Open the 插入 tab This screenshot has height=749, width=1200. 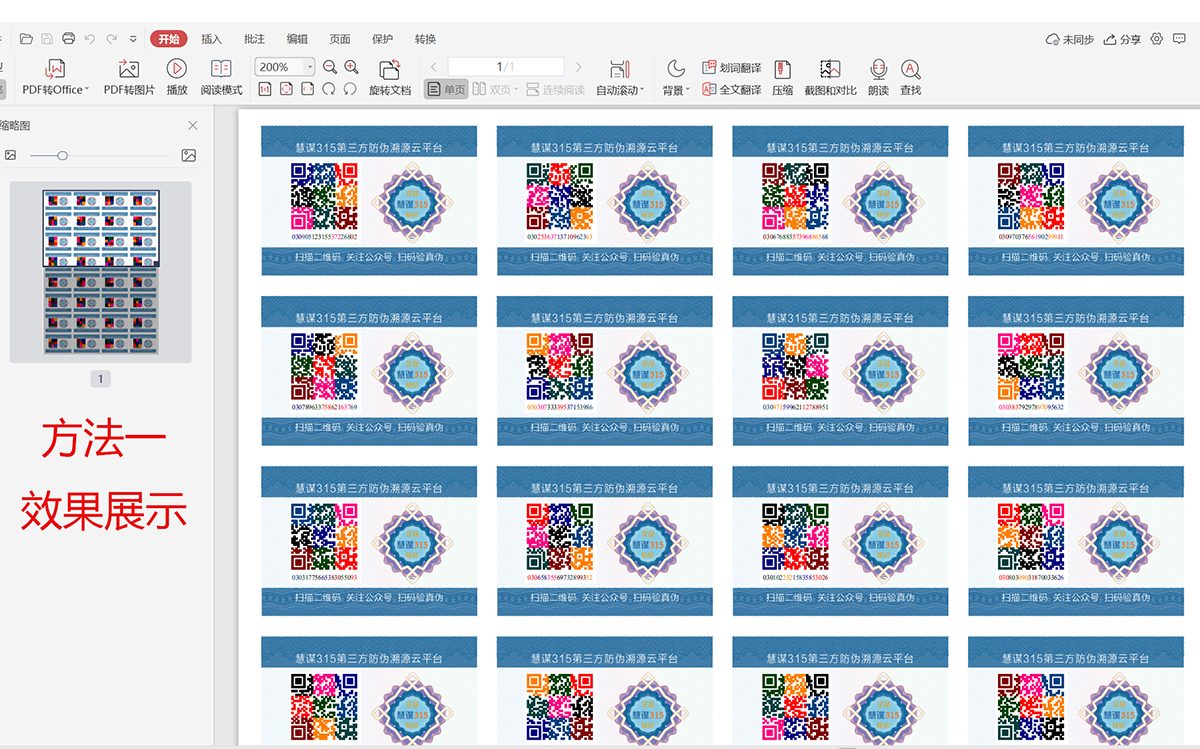212,39
